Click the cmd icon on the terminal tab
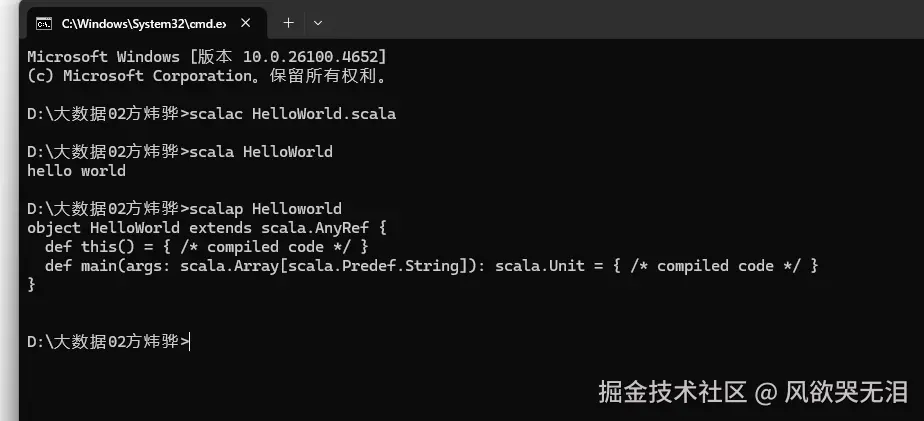The height and width of the screenshot is (421, 924). click(x=44, y=24)
